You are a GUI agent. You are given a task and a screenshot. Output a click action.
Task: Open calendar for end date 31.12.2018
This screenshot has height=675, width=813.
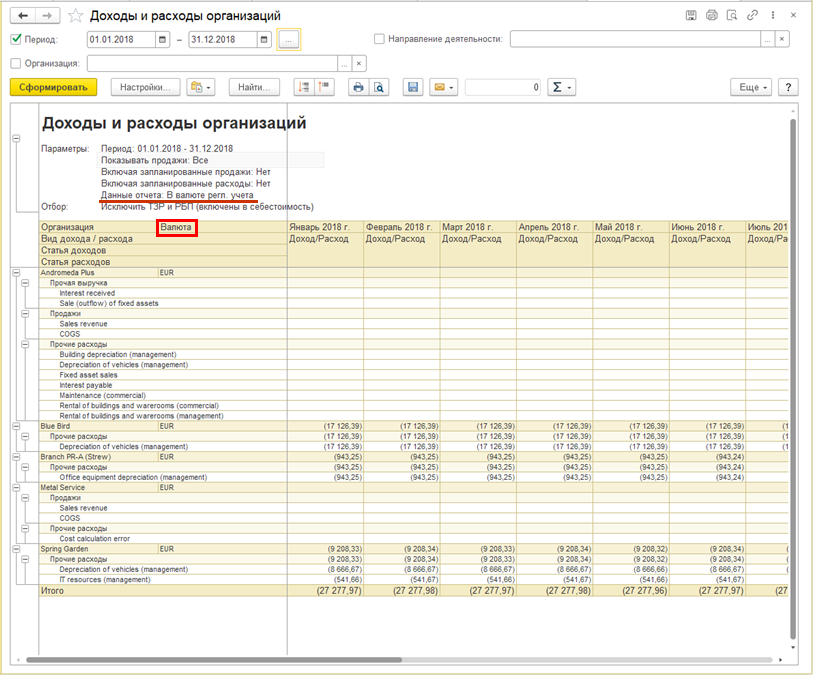coord(264,39)
